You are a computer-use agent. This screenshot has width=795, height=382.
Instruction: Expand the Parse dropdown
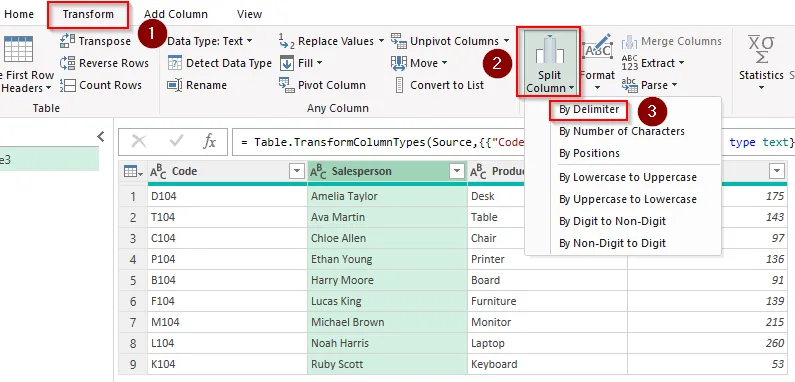point(674,85)
